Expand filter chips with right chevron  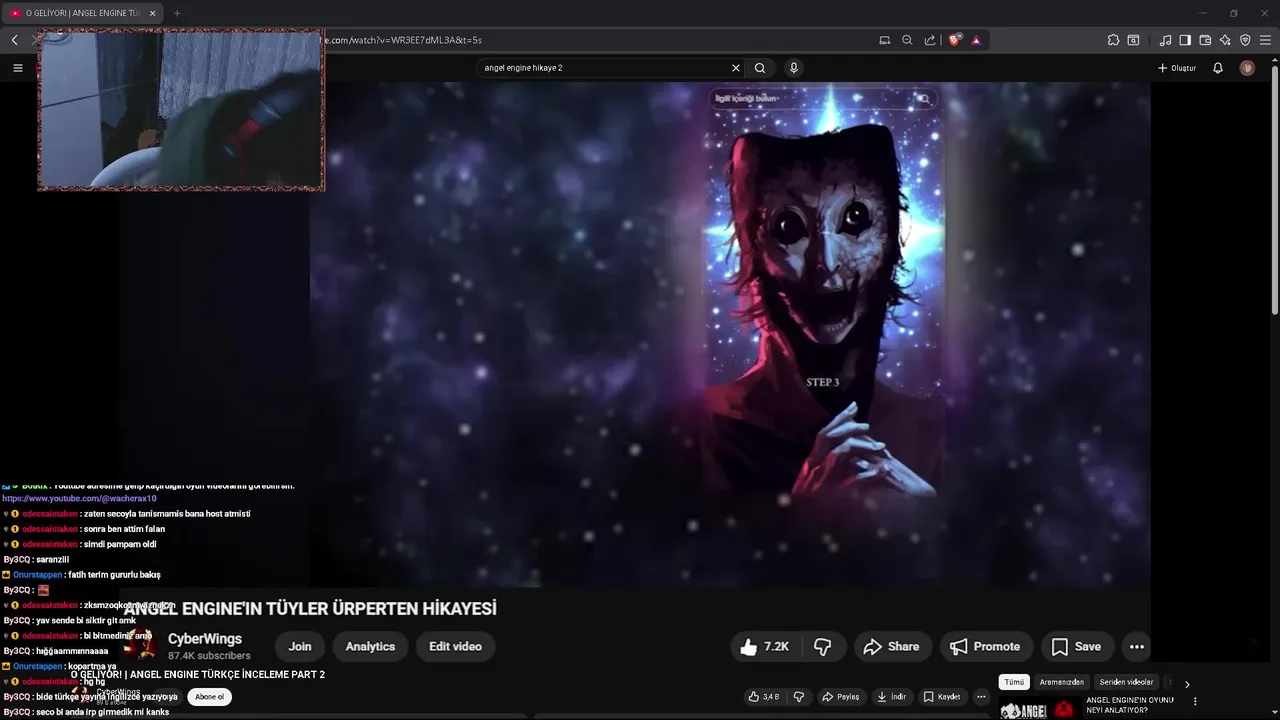click(x=1187, y=684)
